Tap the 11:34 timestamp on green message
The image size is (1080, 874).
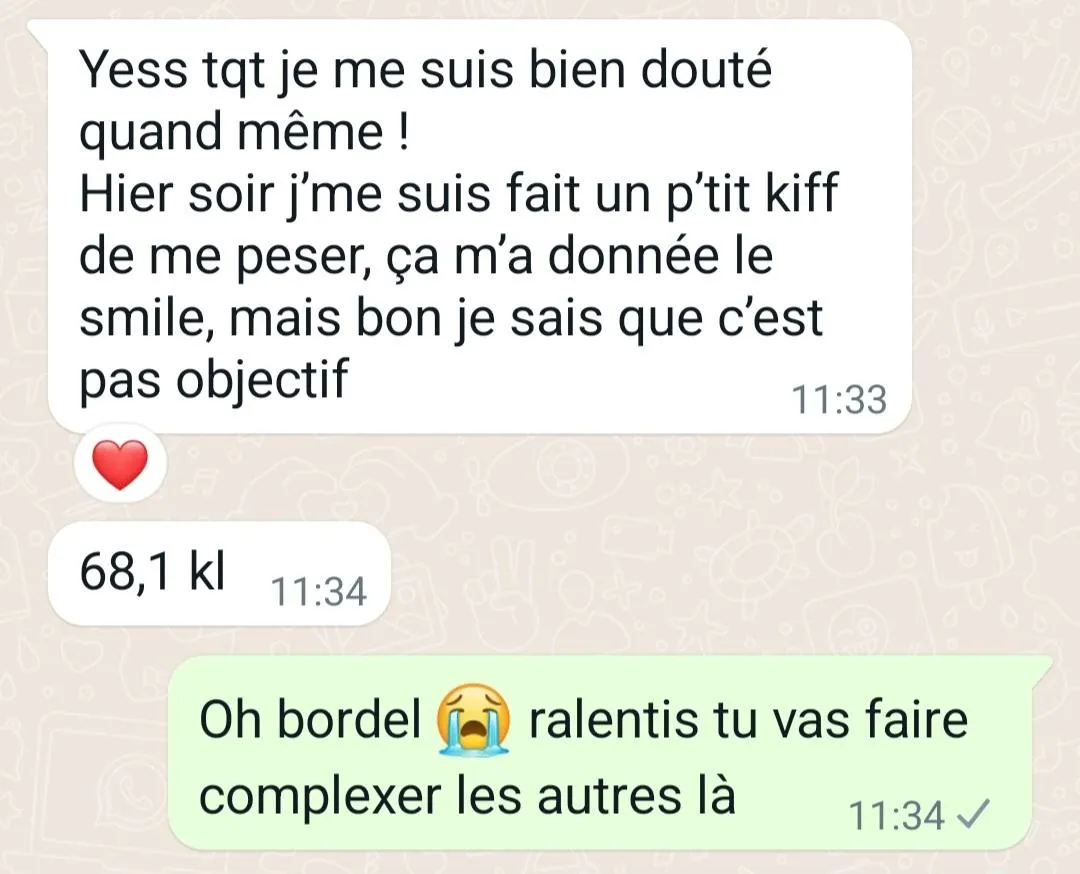tap(897, 815)
